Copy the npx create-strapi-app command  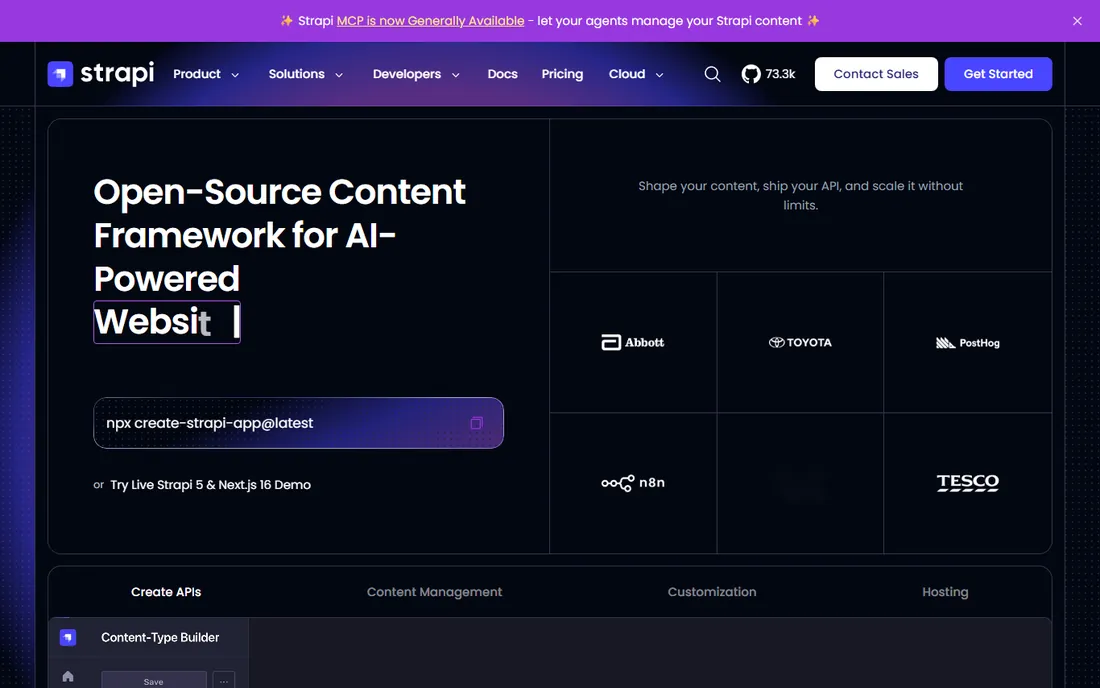click(x=476, y=423)
